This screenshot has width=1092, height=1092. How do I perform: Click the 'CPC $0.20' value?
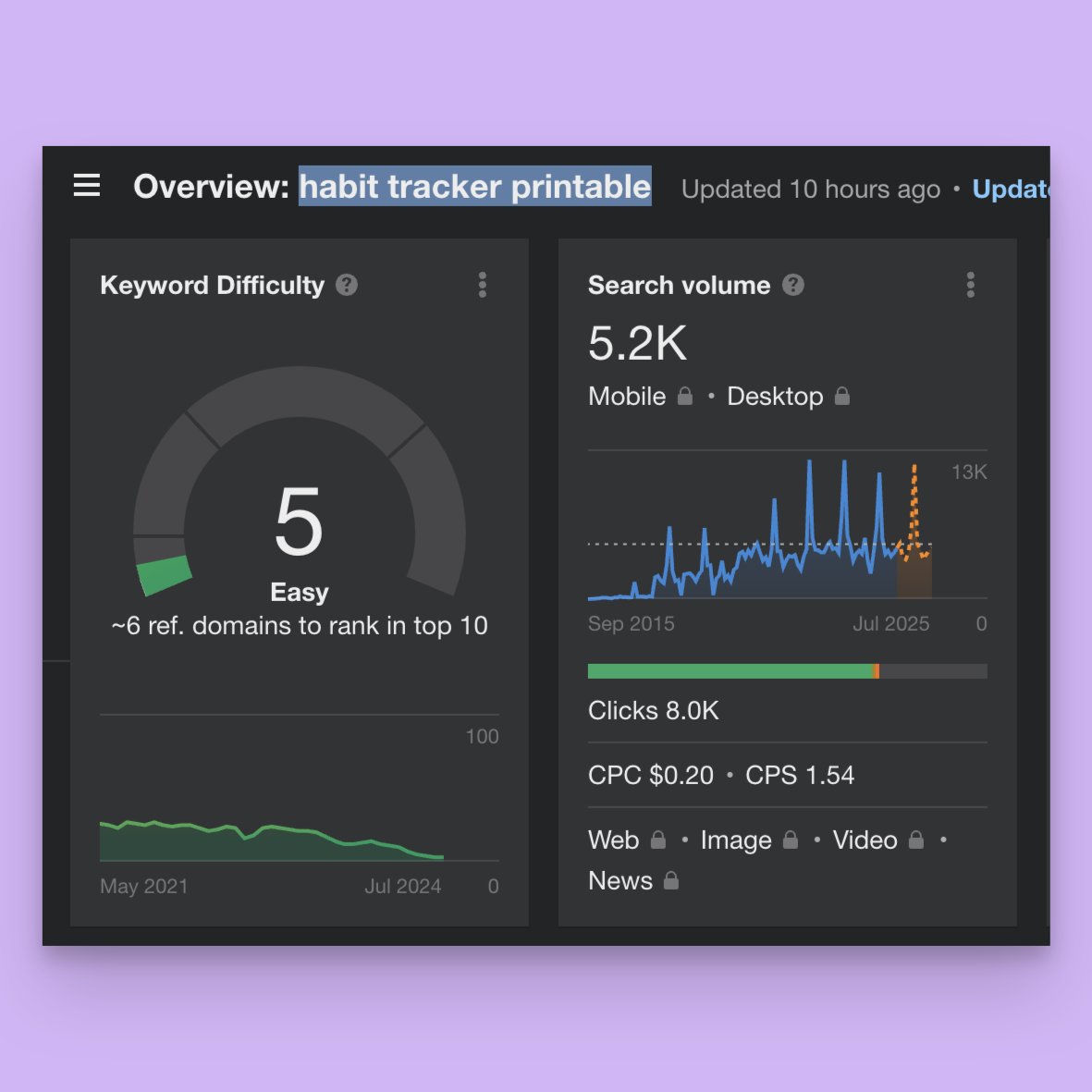650,775
